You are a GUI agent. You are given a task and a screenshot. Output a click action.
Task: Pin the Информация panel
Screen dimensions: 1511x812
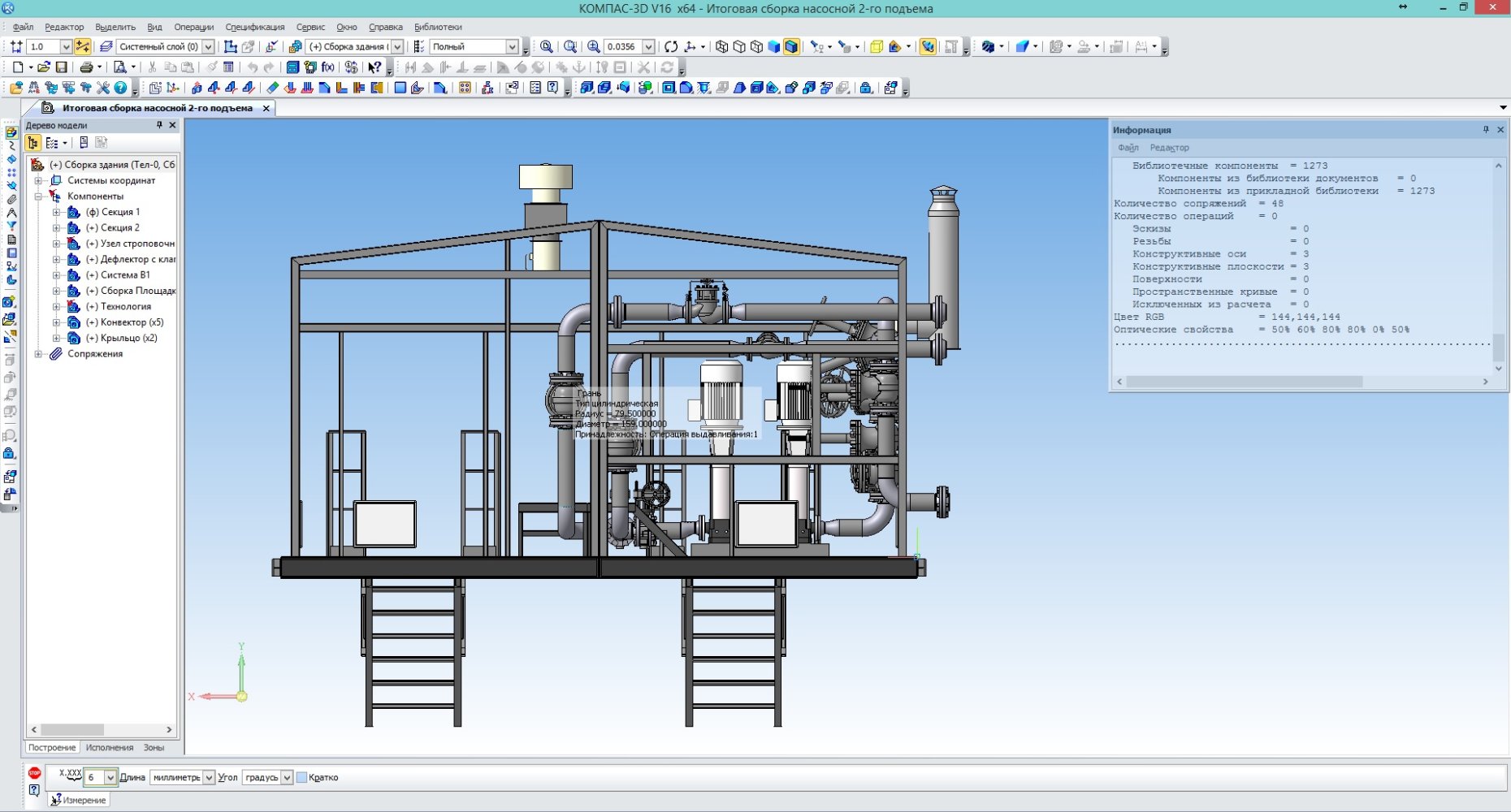click(x=1486, y=130)
